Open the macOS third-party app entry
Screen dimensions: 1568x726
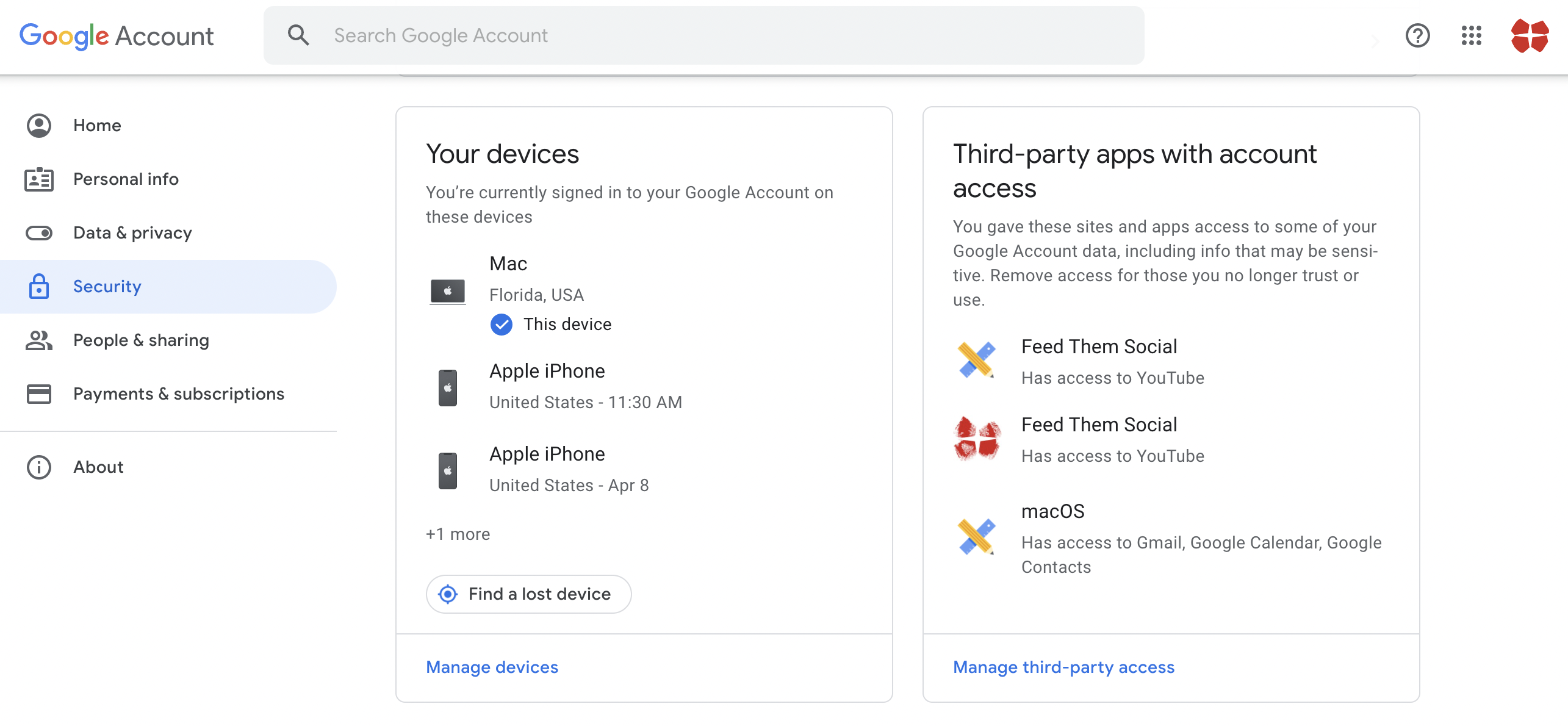pos(1170,539)
